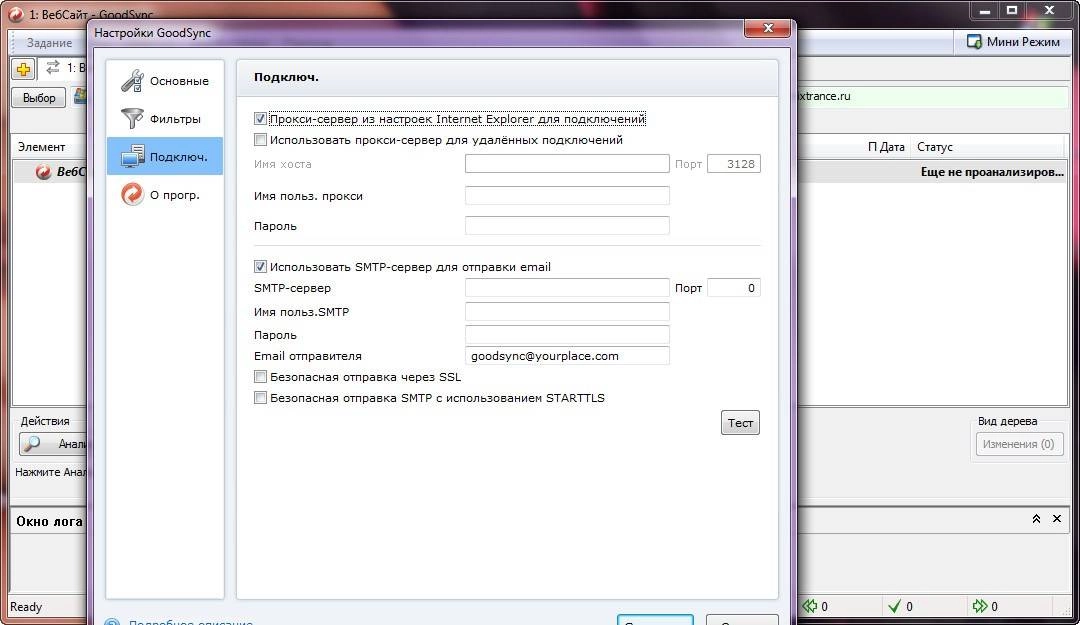
Task: Click the Тест button
Action: point(740,422)
